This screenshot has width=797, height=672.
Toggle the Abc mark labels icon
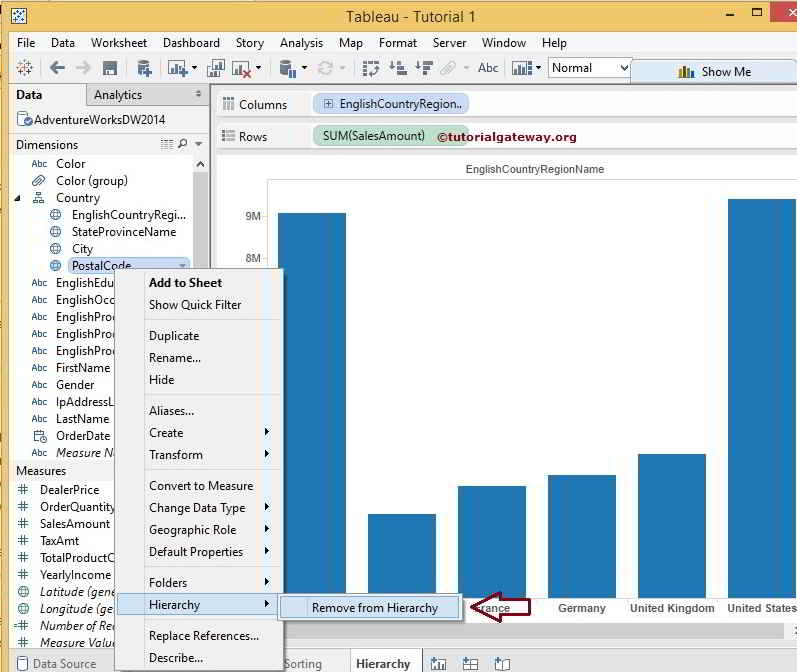pos(488,68)
